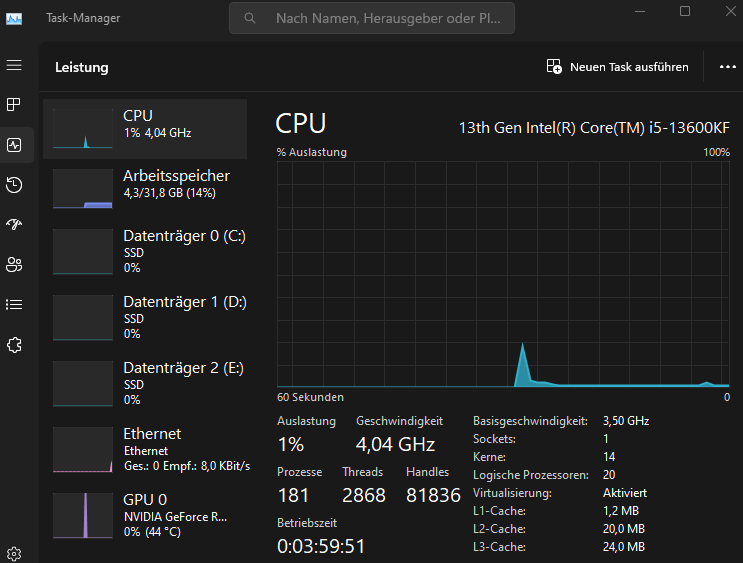This screenshot has width=743, height=563.
Task: Open the three-dot more options menu
Action: point(727,67)
